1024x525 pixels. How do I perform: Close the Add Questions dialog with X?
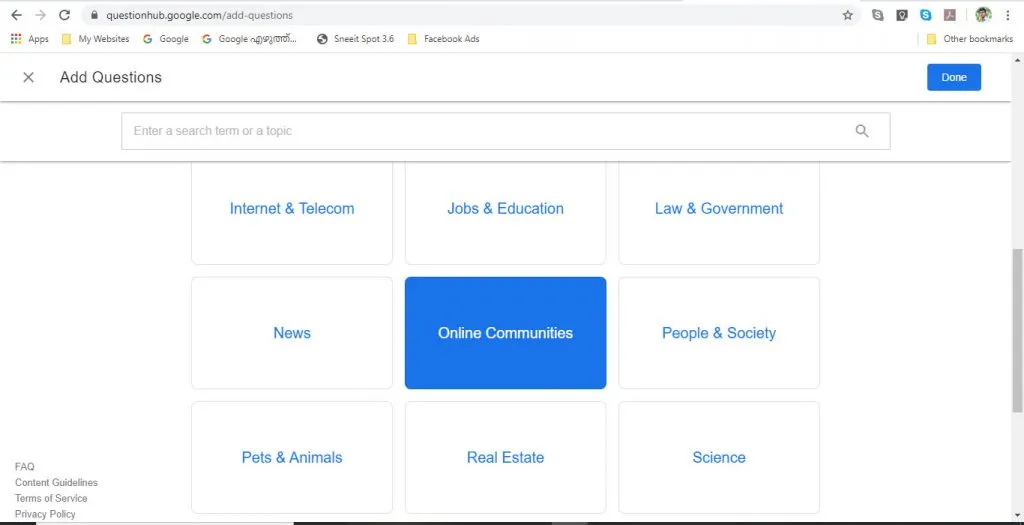(28, 77)
